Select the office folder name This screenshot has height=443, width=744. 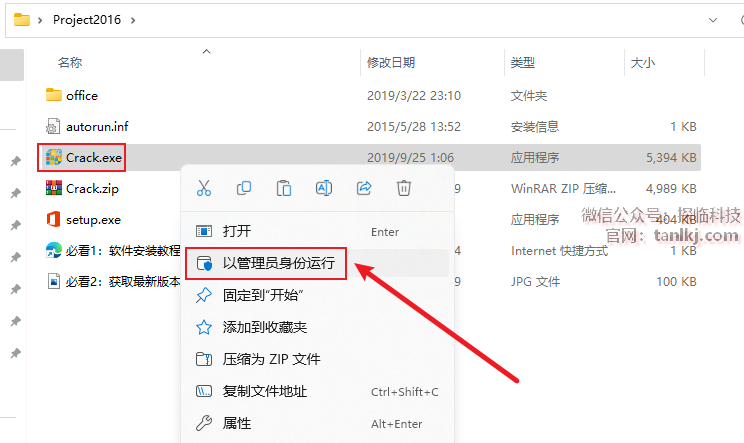(82, 95)
